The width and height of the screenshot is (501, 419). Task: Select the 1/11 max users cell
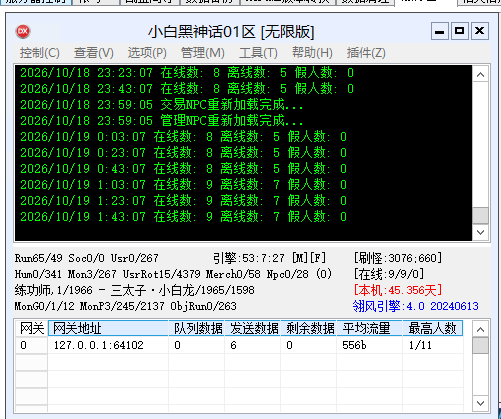[433, 345]
